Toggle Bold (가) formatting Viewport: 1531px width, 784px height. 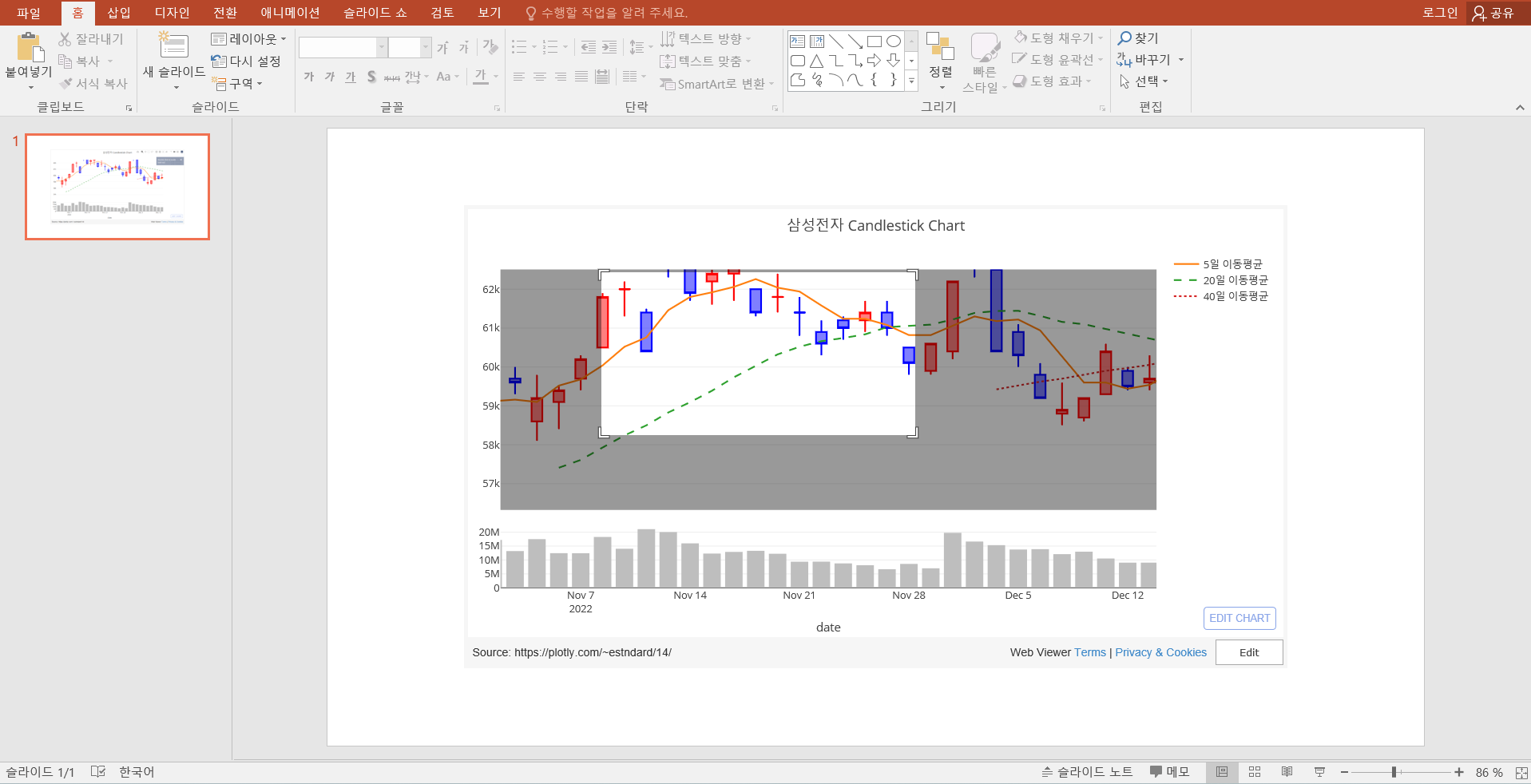(x=309, y=77)
